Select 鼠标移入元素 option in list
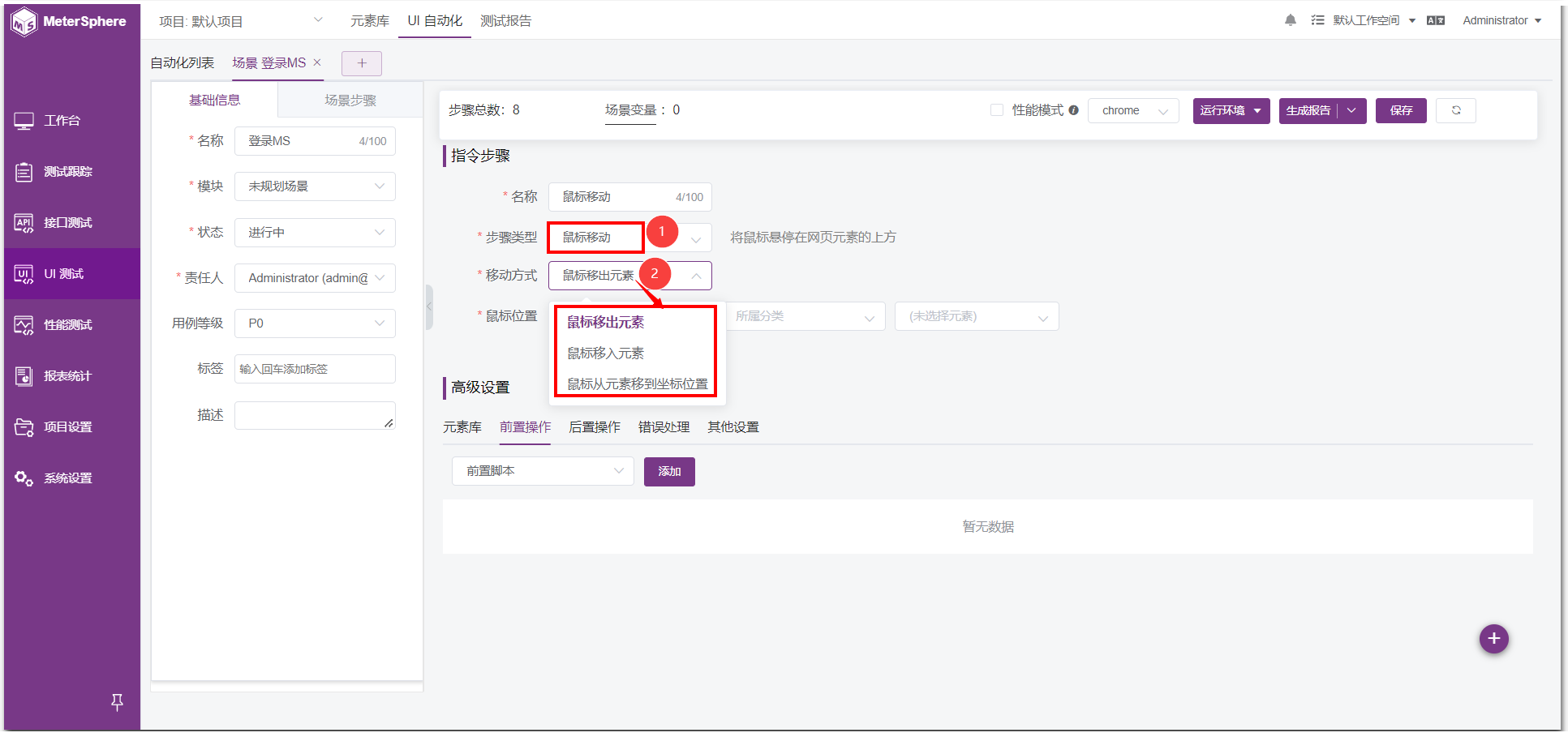Image resolution: width=1568 pixels, height=737 pixels. point(606,354)
